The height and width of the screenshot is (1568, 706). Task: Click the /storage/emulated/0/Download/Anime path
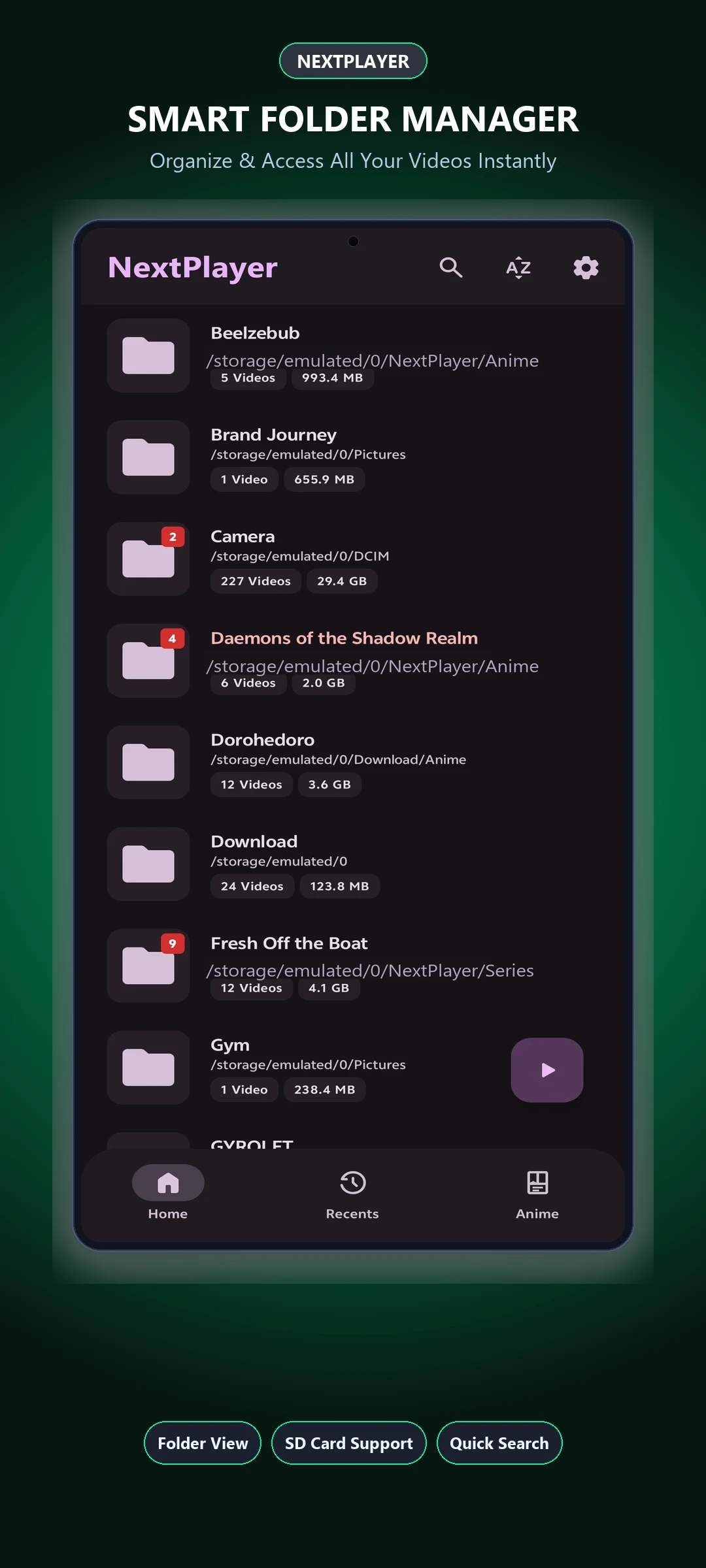click(339, 760)
